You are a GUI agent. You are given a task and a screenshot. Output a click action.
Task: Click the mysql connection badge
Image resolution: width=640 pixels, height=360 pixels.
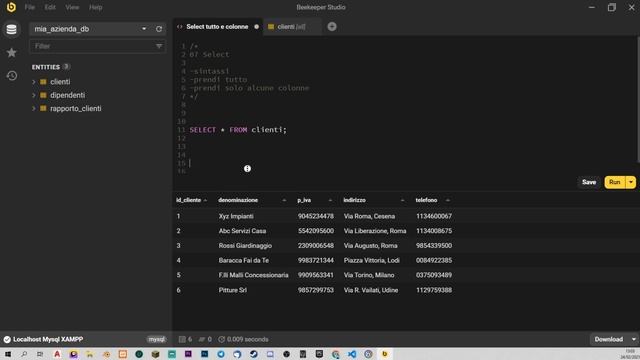coord(156,339)
